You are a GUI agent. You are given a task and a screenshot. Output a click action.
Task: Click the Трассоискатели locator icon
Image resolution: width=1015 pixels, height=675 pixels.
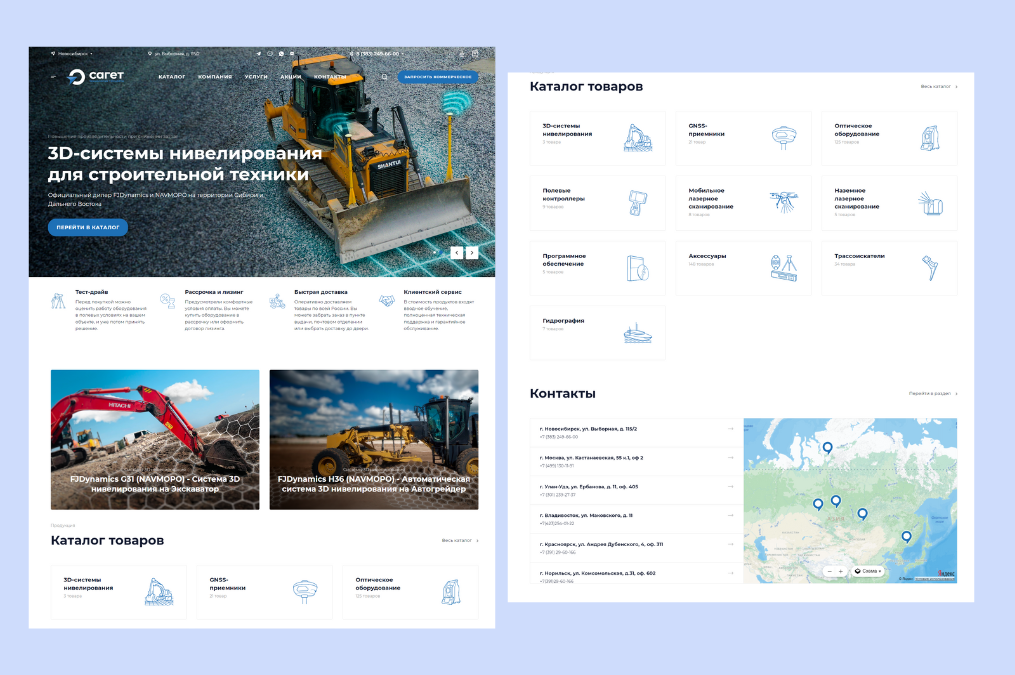point(930,267)
